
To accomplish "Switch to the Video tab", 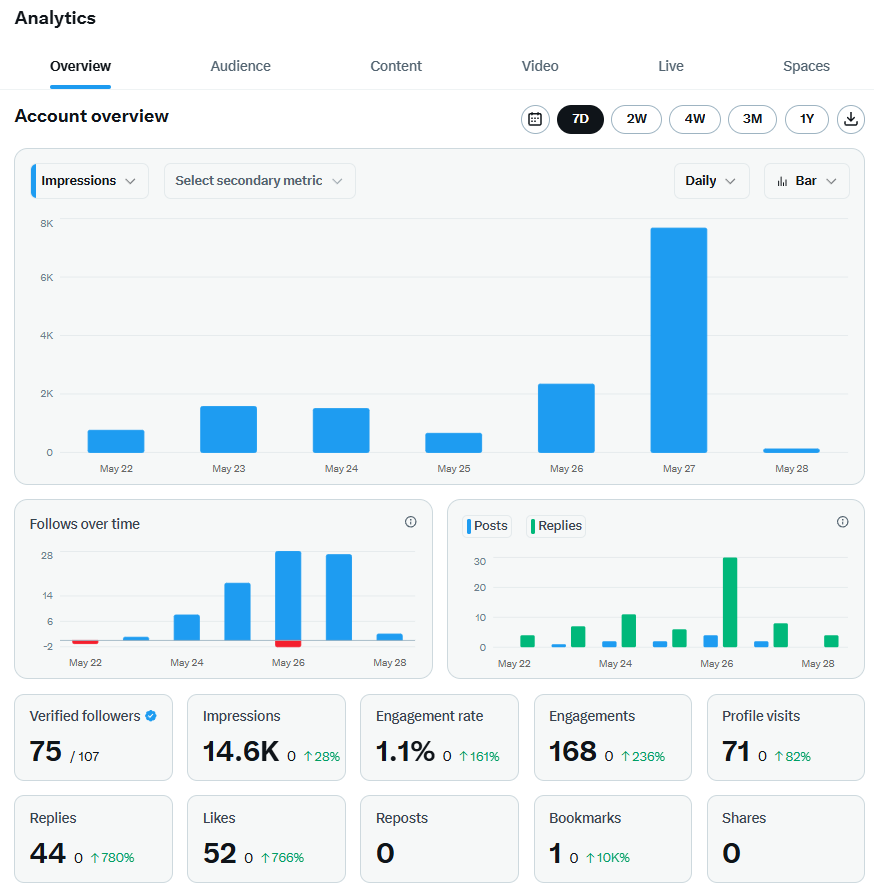I will click(x=540, y=66).
